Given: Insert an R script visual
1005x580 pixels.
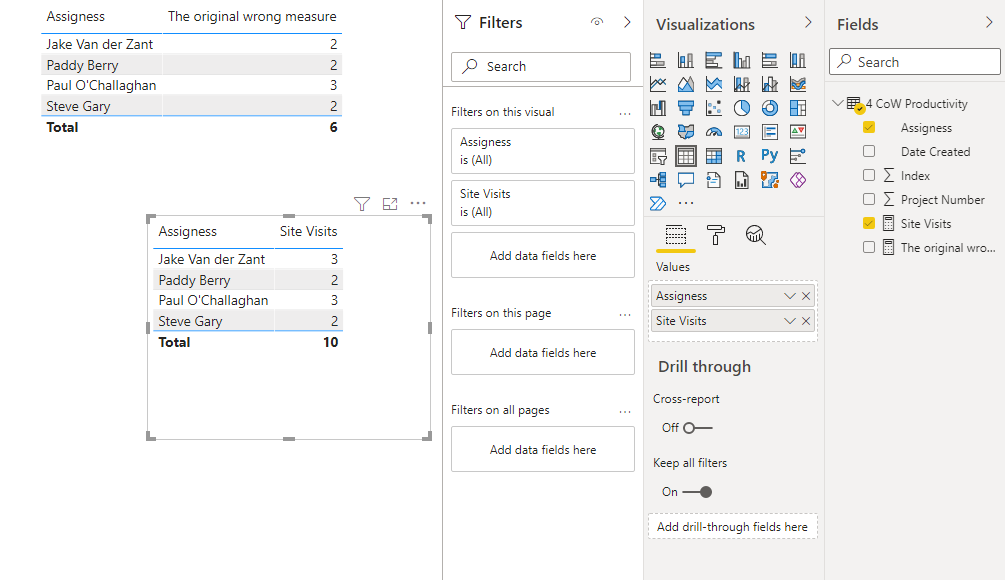Looking at the screenshot, I should click(x=742, y=156).
